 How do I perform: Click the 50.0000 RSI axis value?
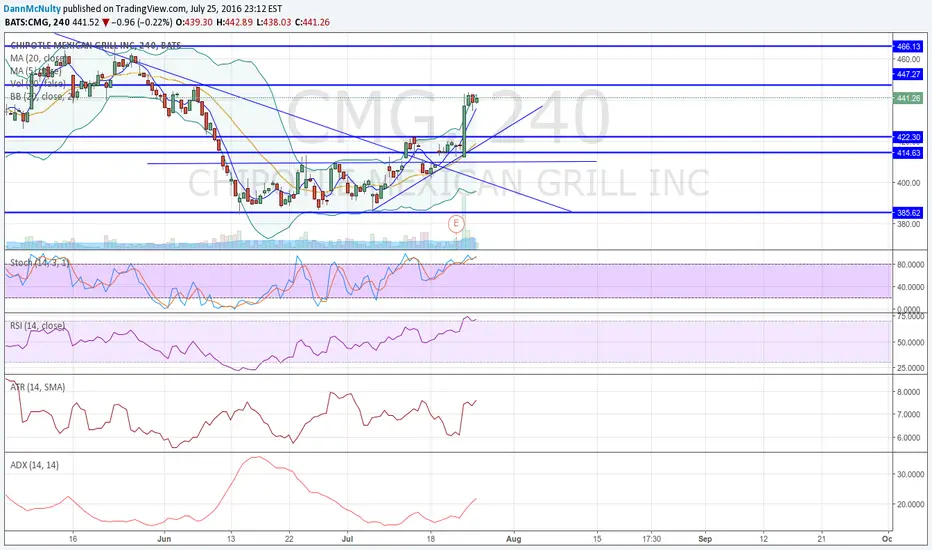click(x=910, y=342)
